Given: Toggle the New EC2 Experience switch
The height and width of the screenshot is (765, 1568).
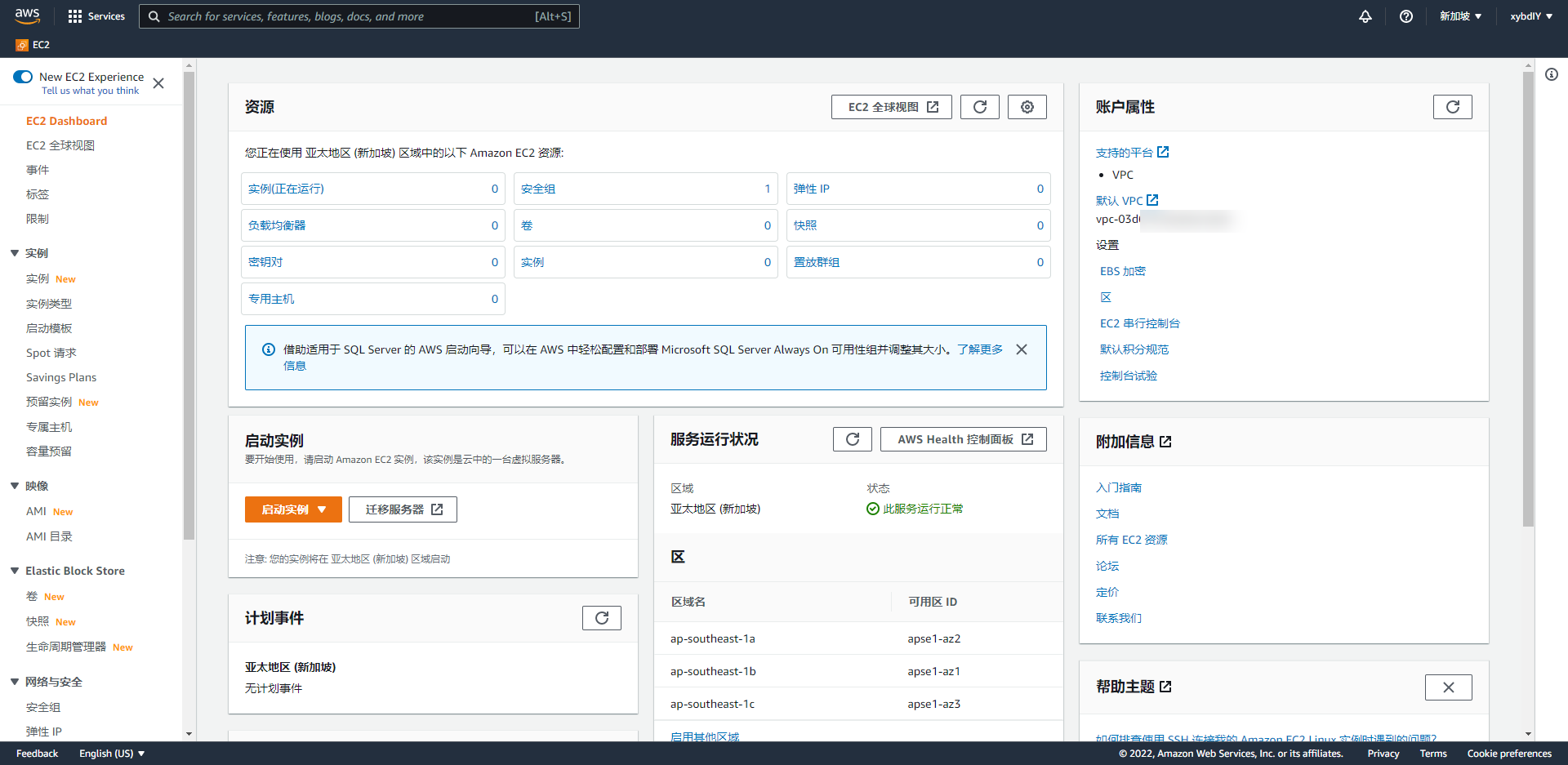Looking at the screenshot, I should [23, 77].
